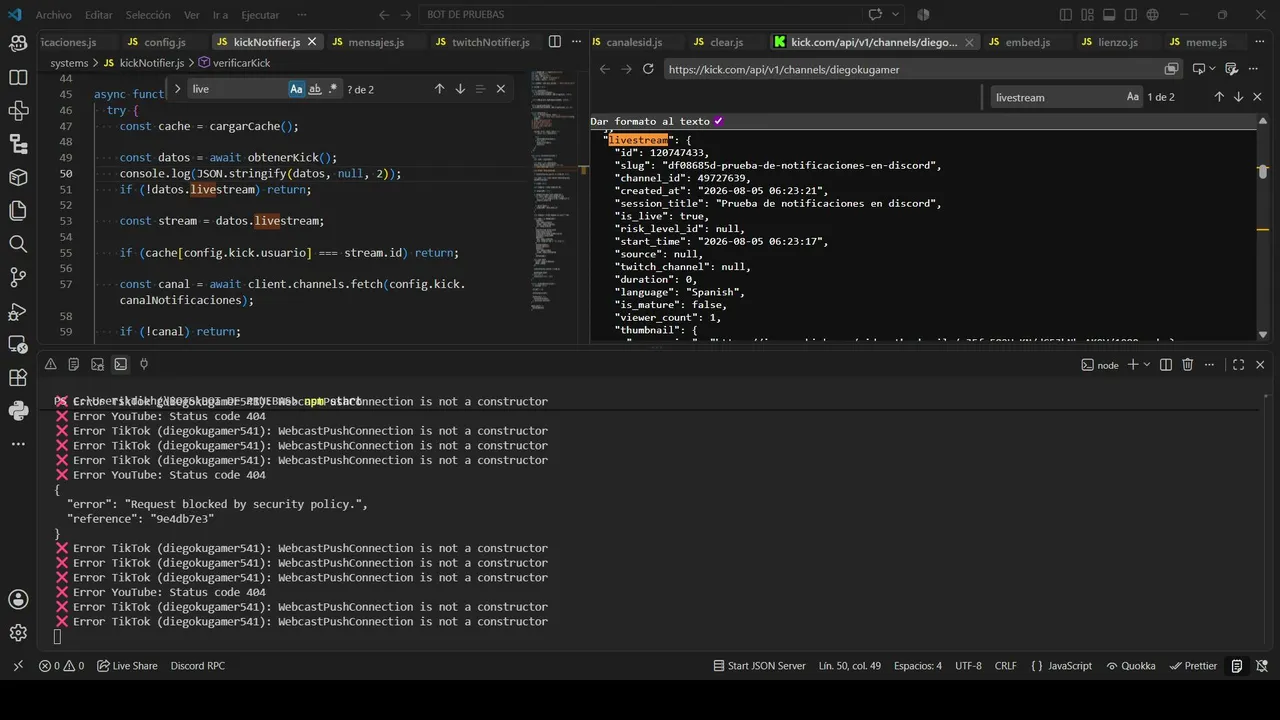Kill the terminal with trash icon
The image size is (1280, 720).
[1188, 365]
